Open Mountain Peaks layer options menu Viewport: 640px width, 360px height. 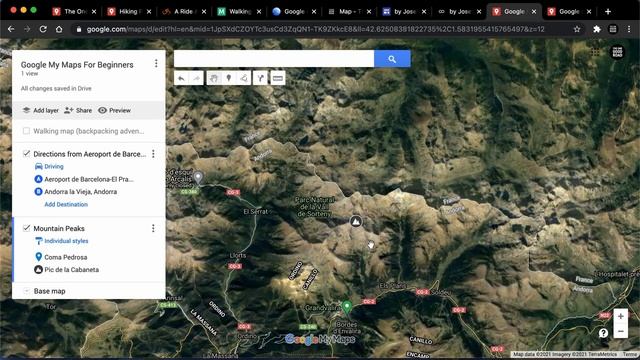153,228
